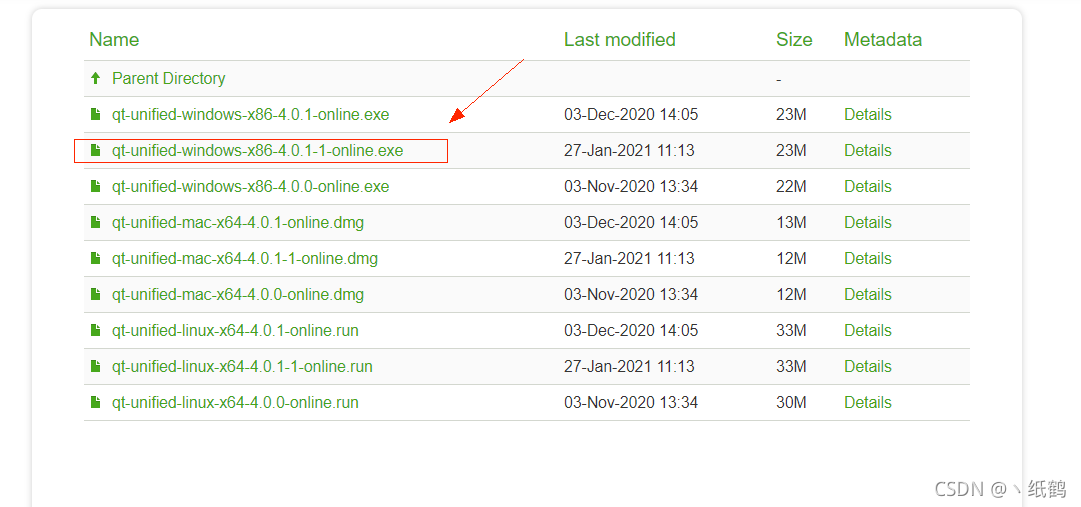Click 33M size of linux-x64-4.0.1-online.run
Image resolution: width=1081 pixels, height=507 pixels.
(791, 330)
